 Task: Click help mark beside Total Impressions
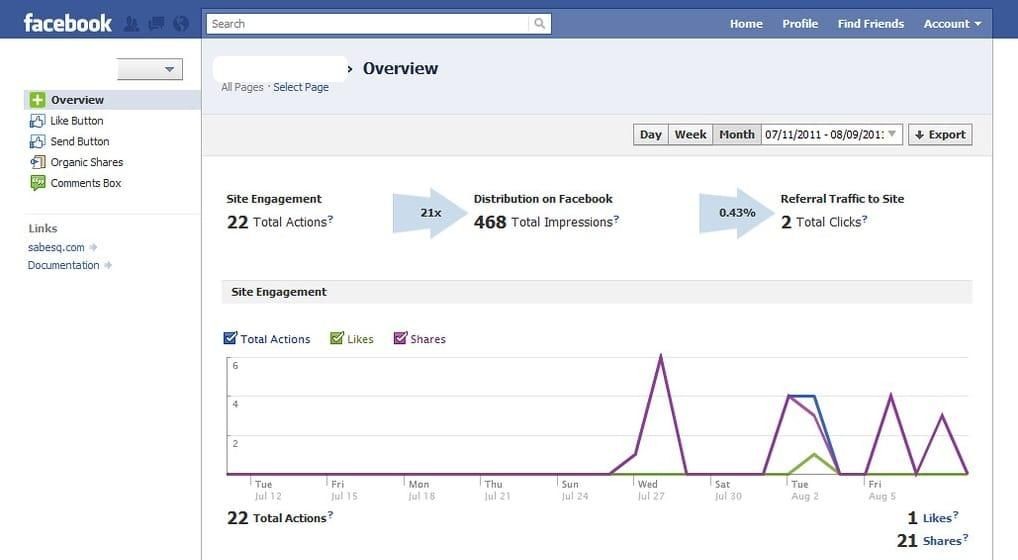coord(616,219)
